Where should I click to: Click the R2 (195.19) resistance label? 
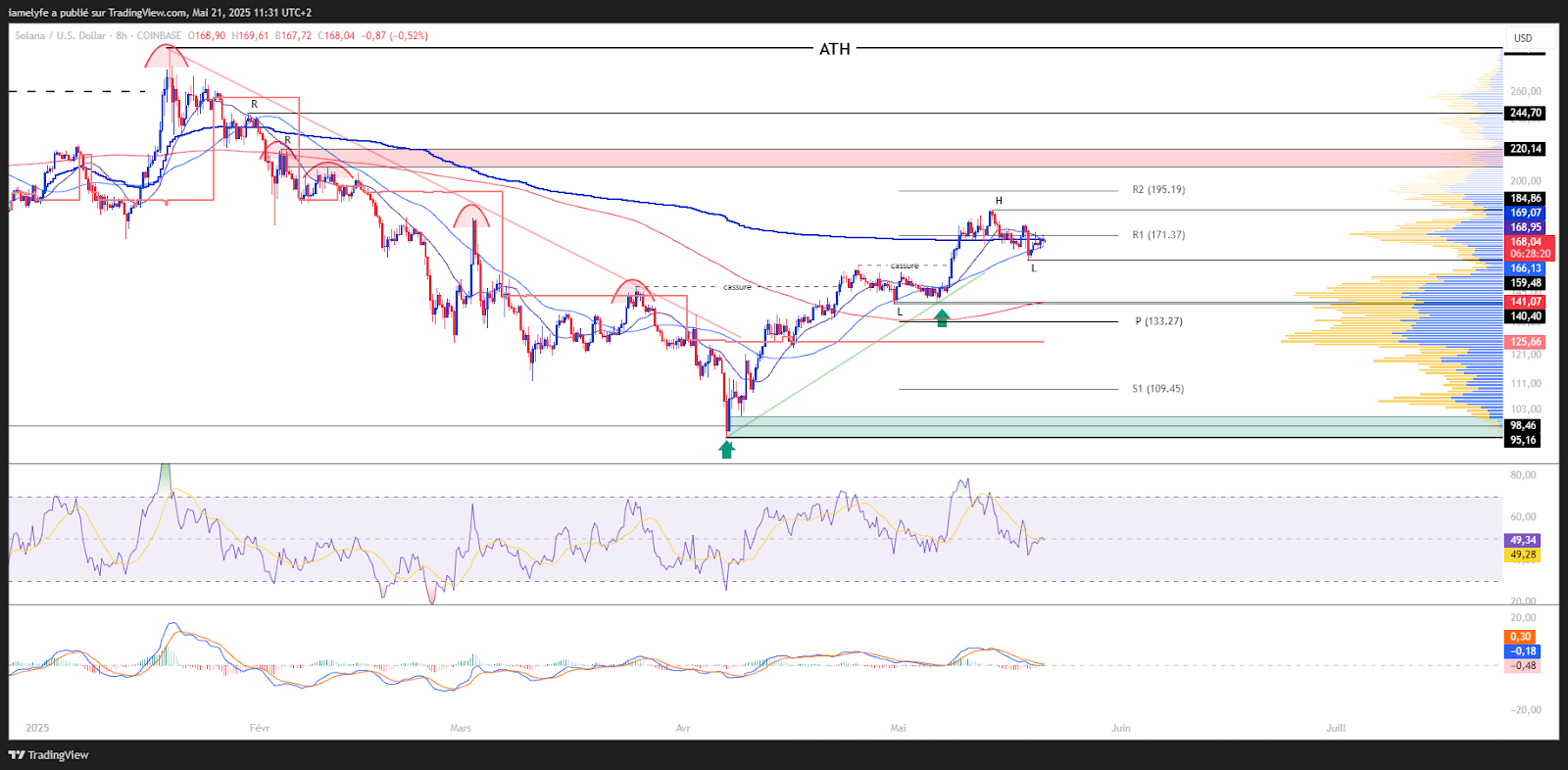pyautogui.click(x=1158, y=190)
